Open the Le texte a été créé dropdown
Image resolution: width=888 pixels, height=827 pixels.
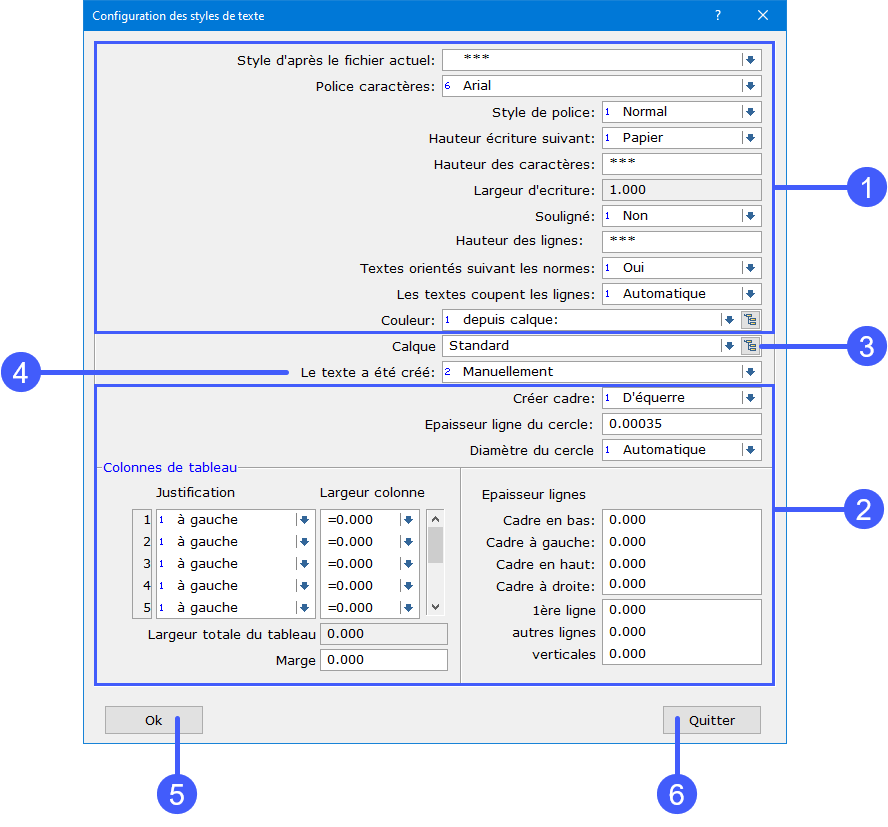tap(750, 372)
